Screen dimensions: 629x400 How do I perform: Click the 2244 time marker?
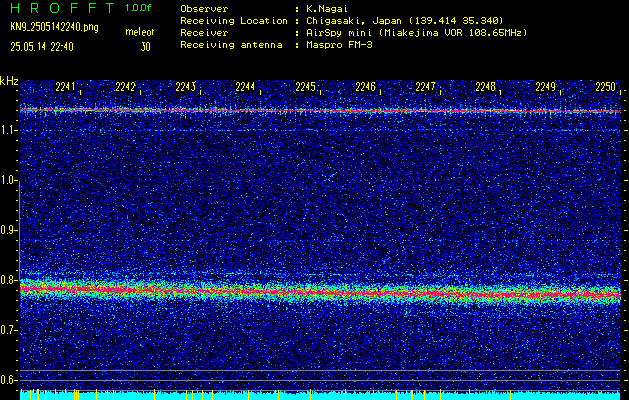(245, 87)
